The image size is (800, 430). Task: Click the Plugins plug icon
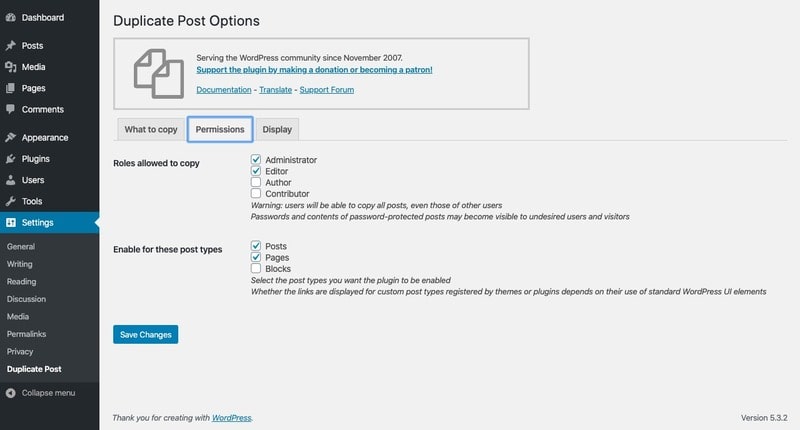[x=10, y=159]
